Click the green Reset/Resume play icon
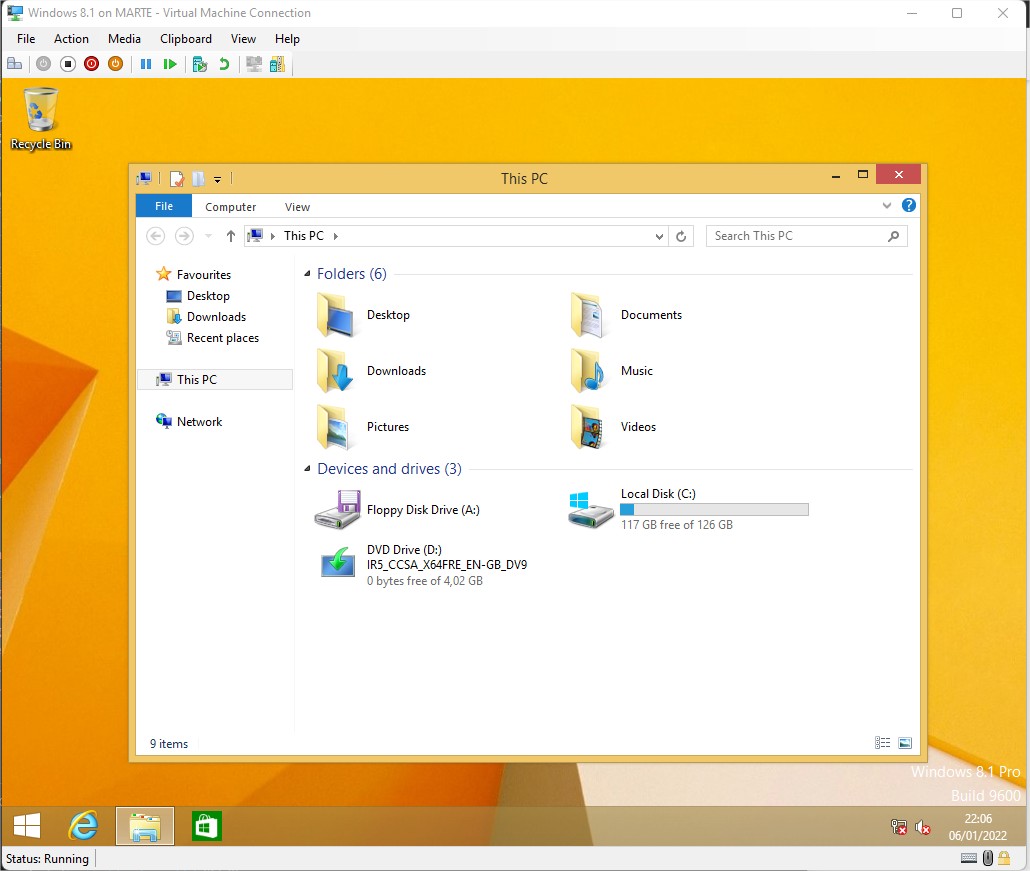Image resolution: width=1030 pixels, height=871 pixels. [170, 64]
